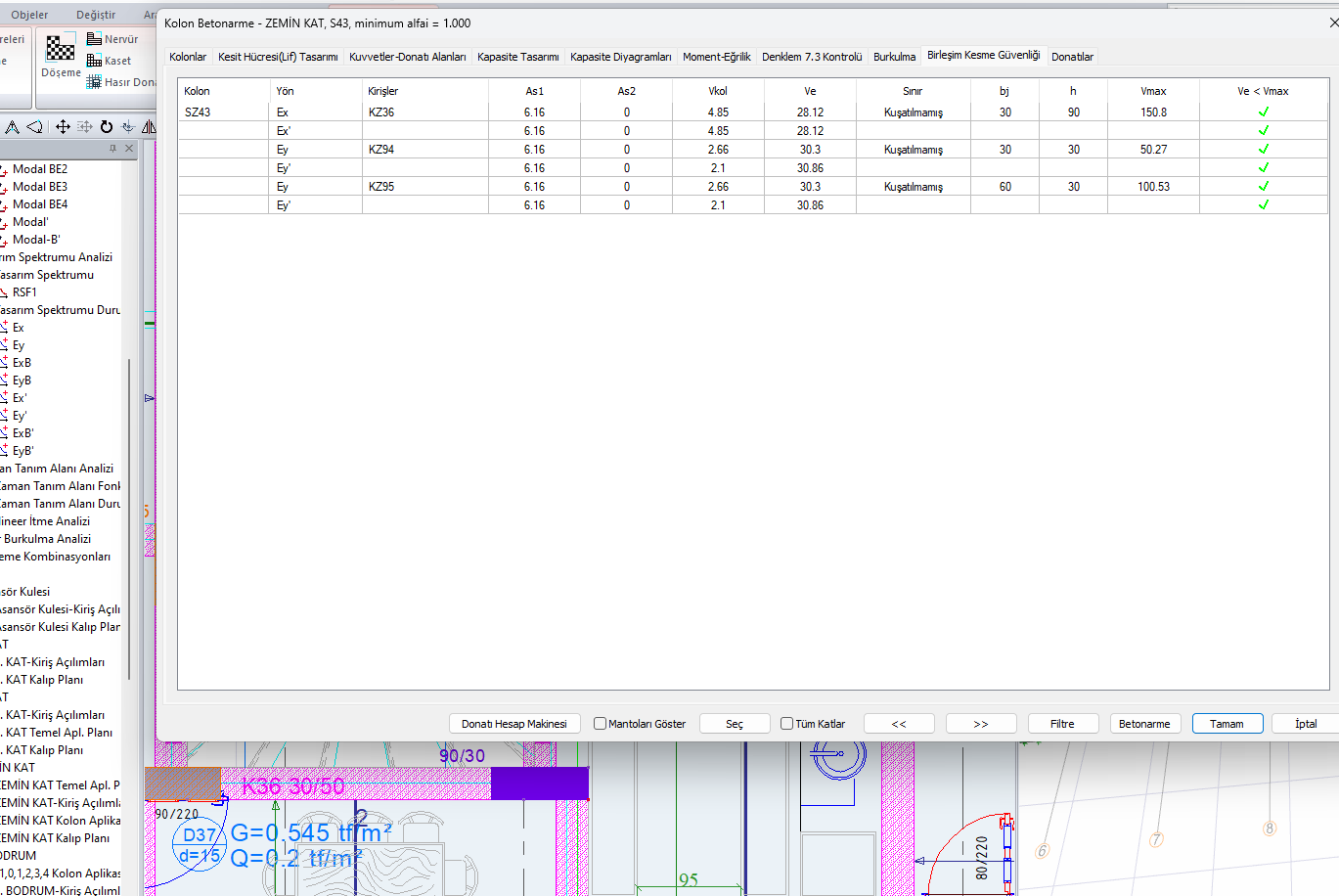Click the K36 30/50 beam label in drawing

(x=293, y=786)
